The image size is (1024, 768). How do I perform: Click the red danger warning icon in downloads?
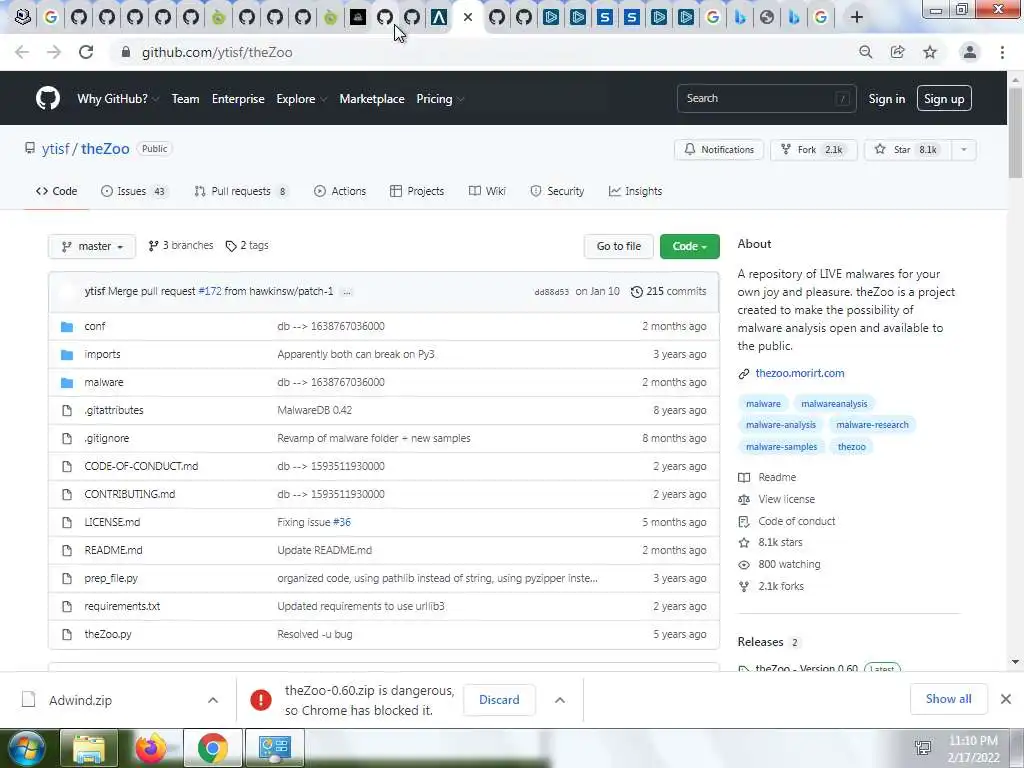tap(261, 700)
